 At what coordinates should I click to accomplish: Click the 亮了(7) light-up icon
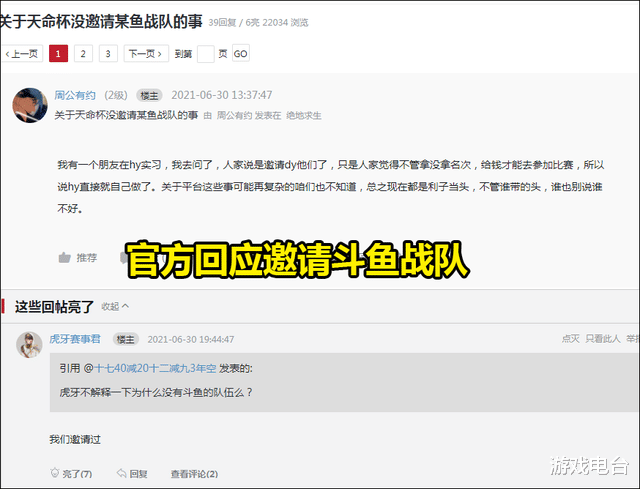point(55,473)
